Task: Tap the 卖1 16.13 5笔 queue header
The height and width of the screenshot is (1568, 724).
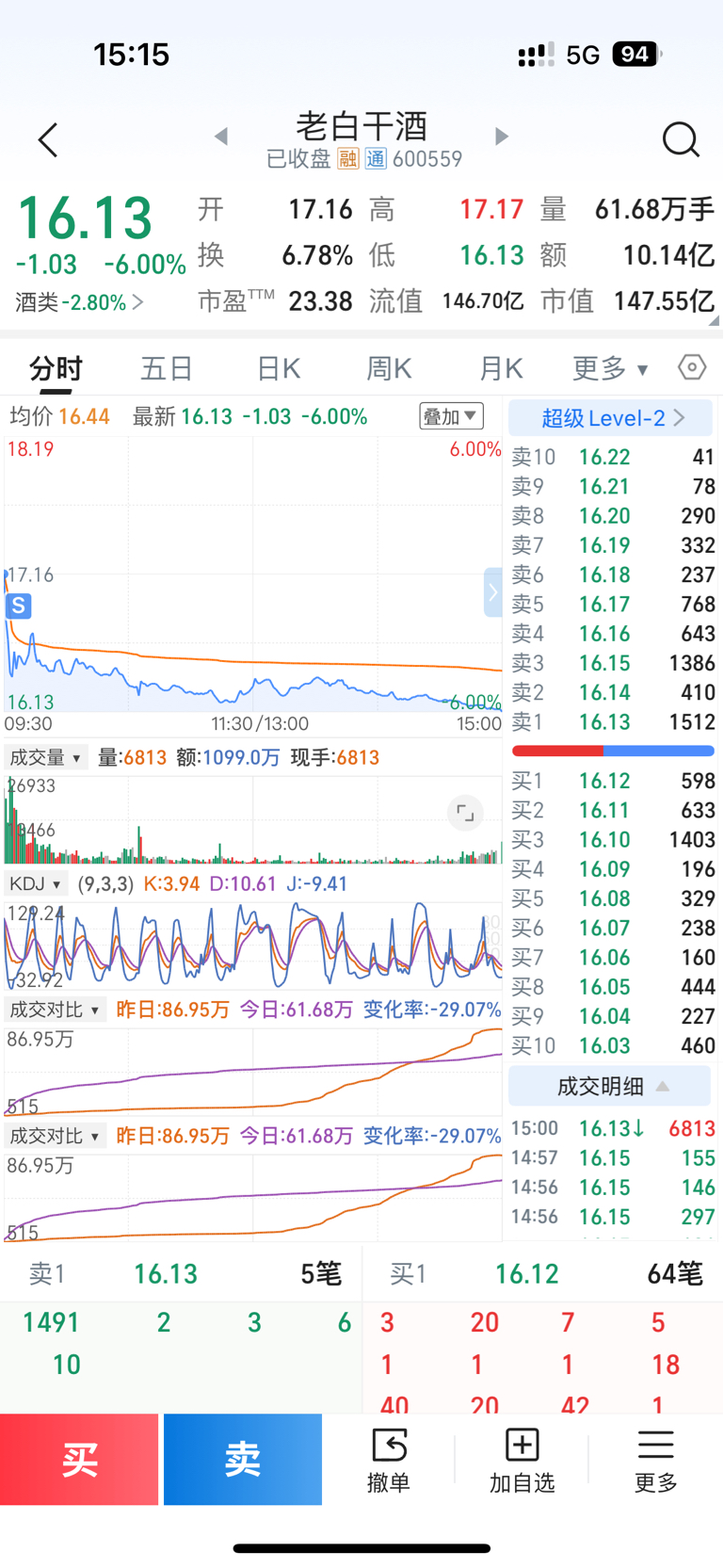Action: tap(181, 1274)
